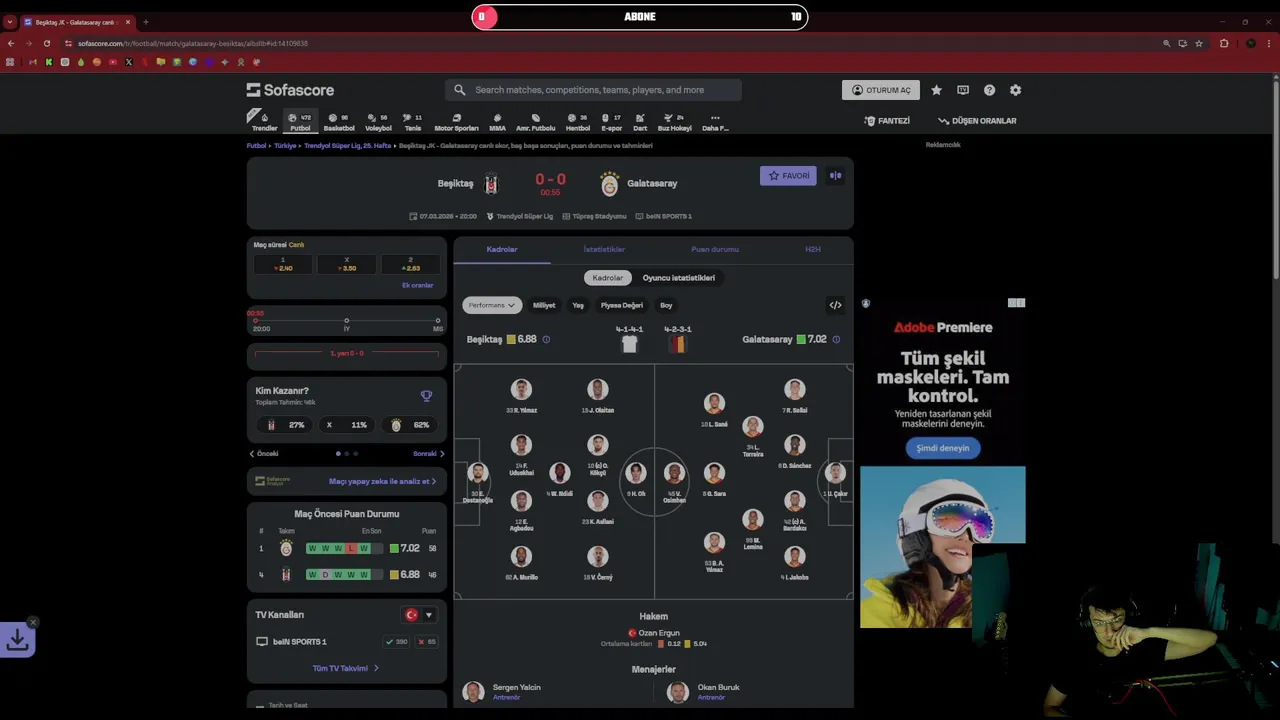The image size is (1280, 720).
Task: Open Ek oranlar link
Action: (x=417, y=285)
